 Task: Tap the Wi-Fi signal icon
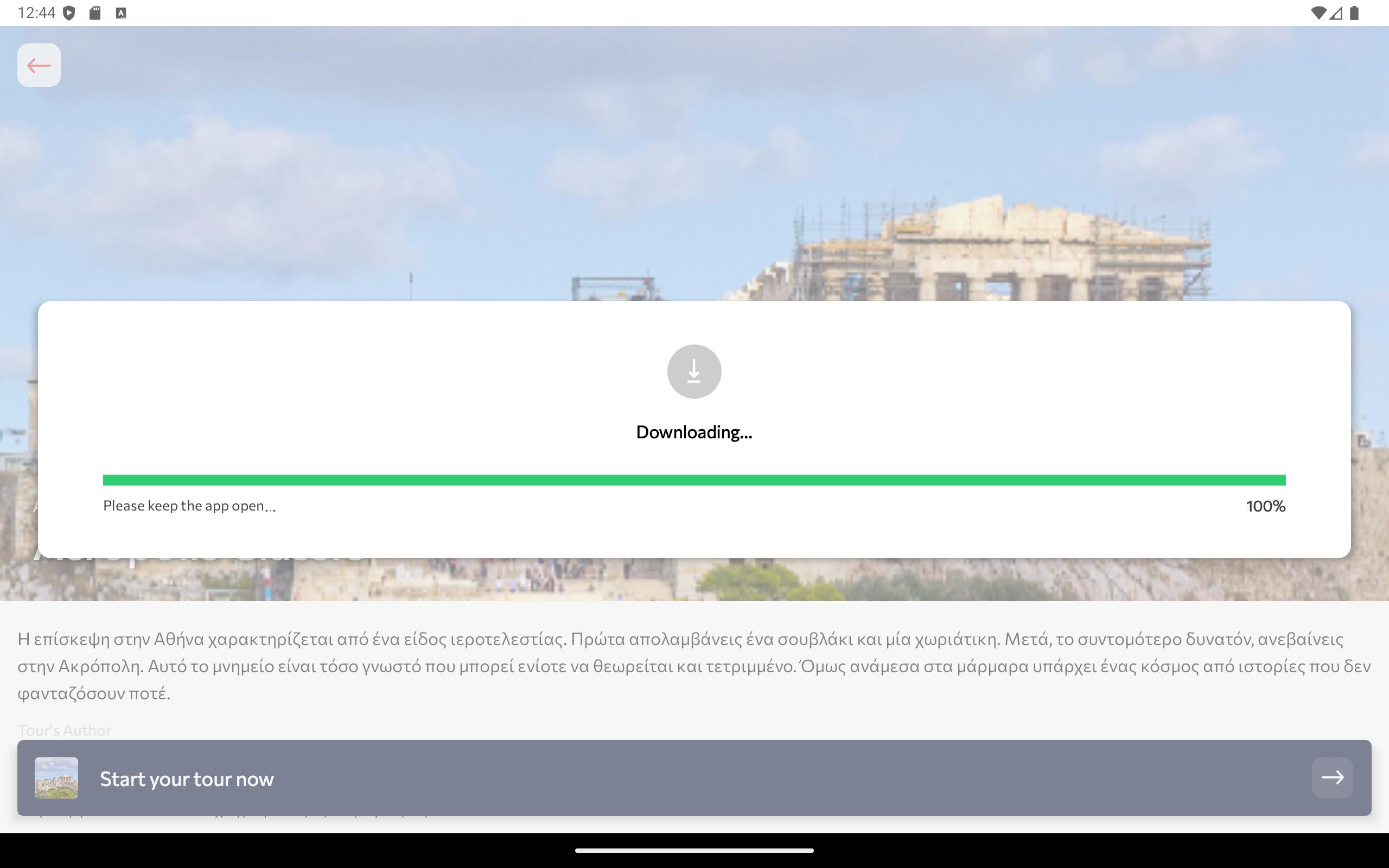(x=1318, y=12)
